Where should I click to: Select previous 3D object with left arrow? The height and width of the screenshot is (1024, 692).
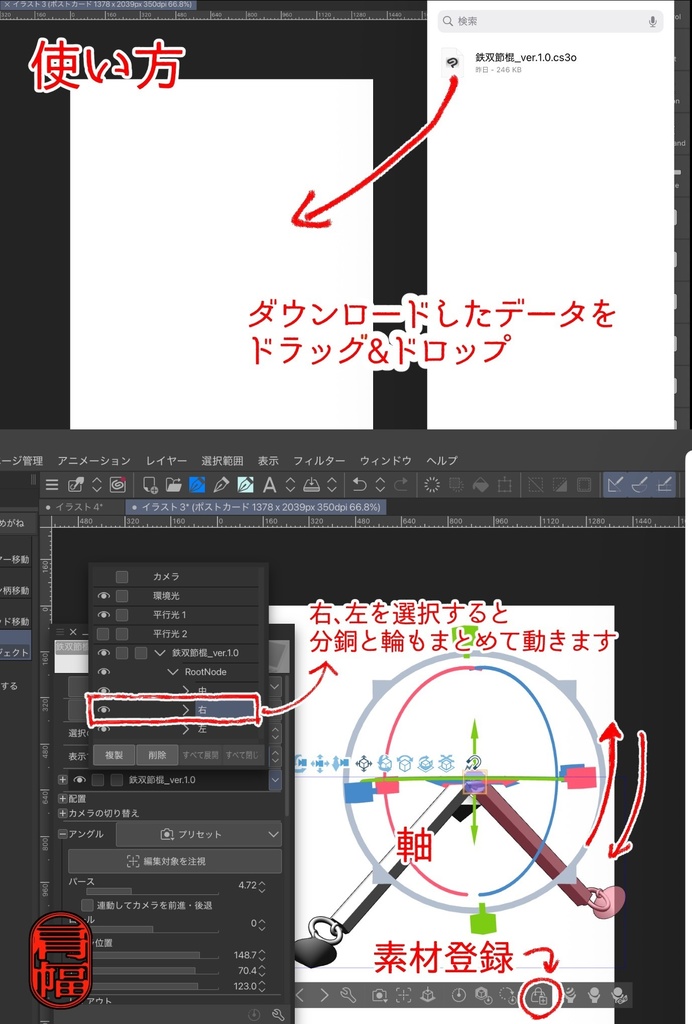coord(300,995)
